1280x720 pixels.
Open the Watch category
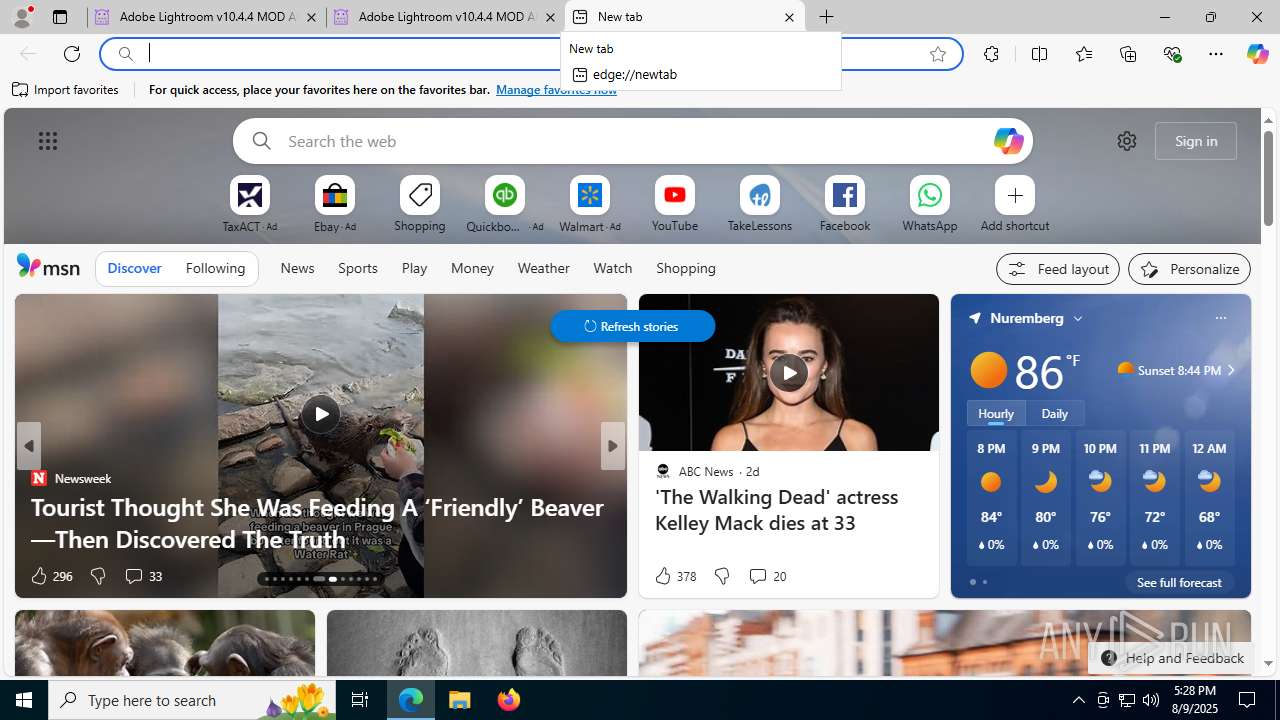613,268
